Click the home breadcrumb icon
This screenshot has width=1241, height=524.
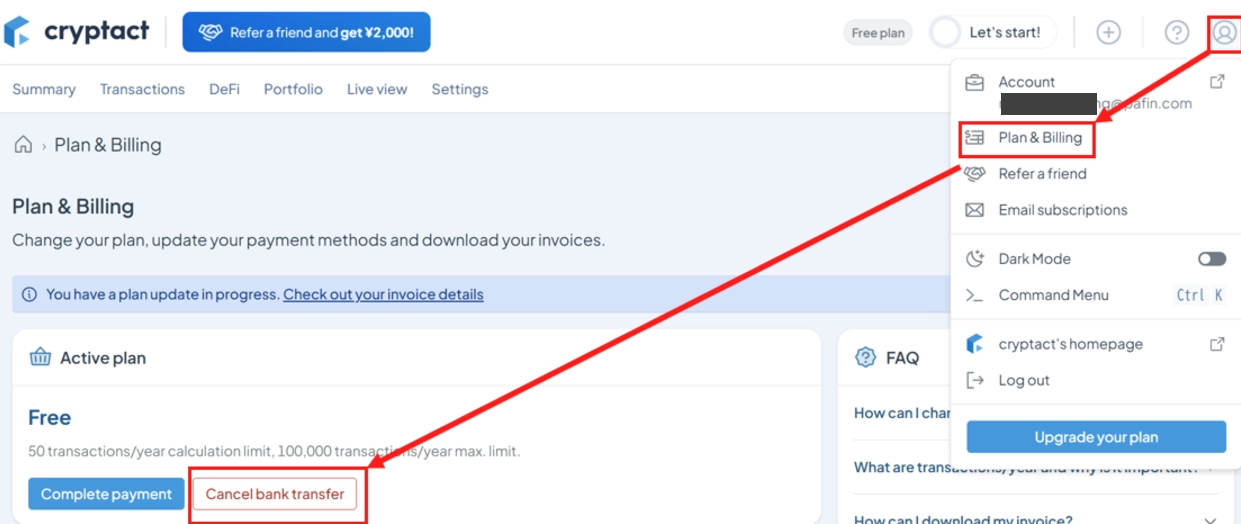[x=23, y=145]
